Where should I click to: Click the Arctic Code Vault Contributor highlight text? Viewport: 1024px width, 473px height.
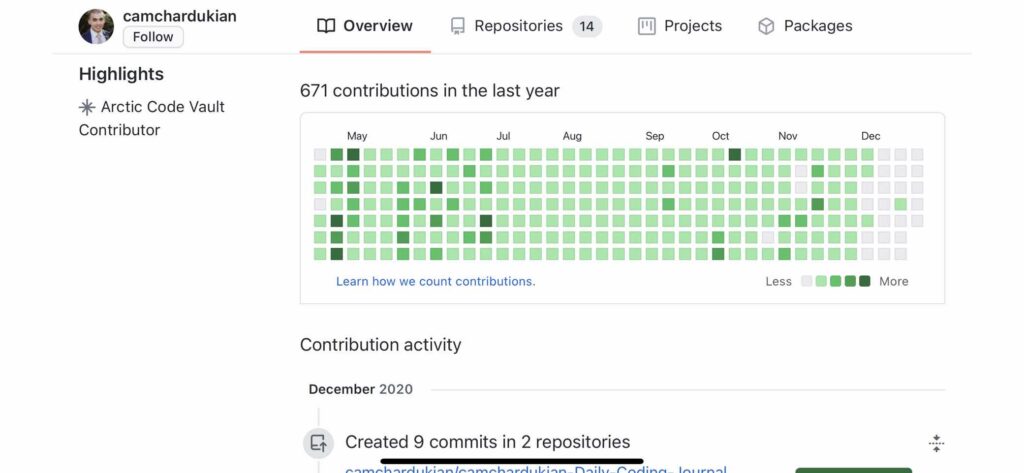click(x=152, y=118)
